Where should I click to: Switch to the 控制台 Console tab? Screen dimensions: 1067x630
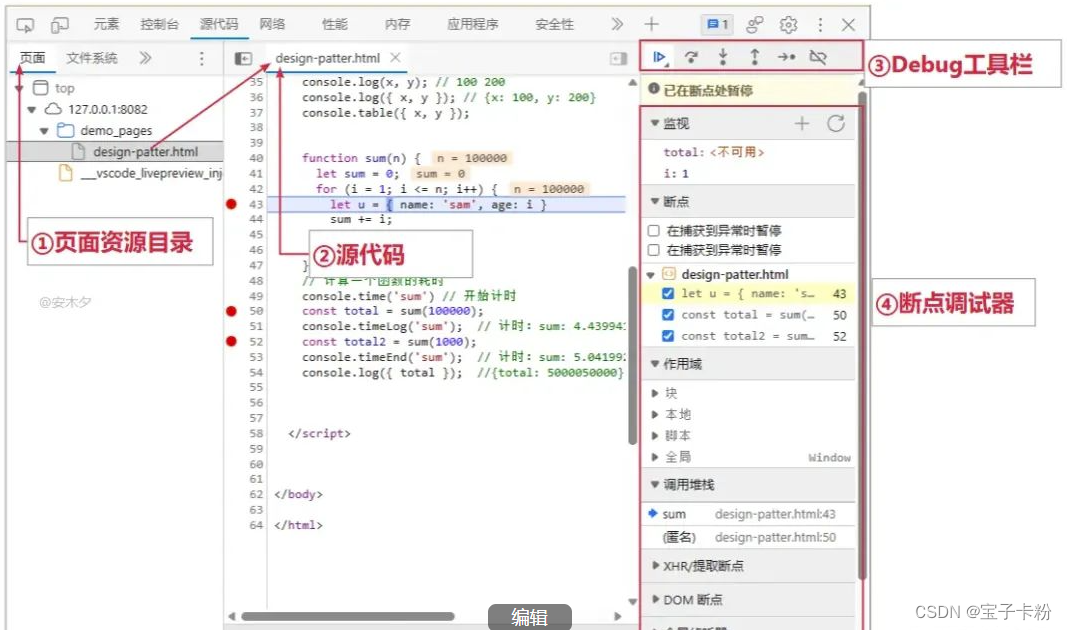(159, 24)
